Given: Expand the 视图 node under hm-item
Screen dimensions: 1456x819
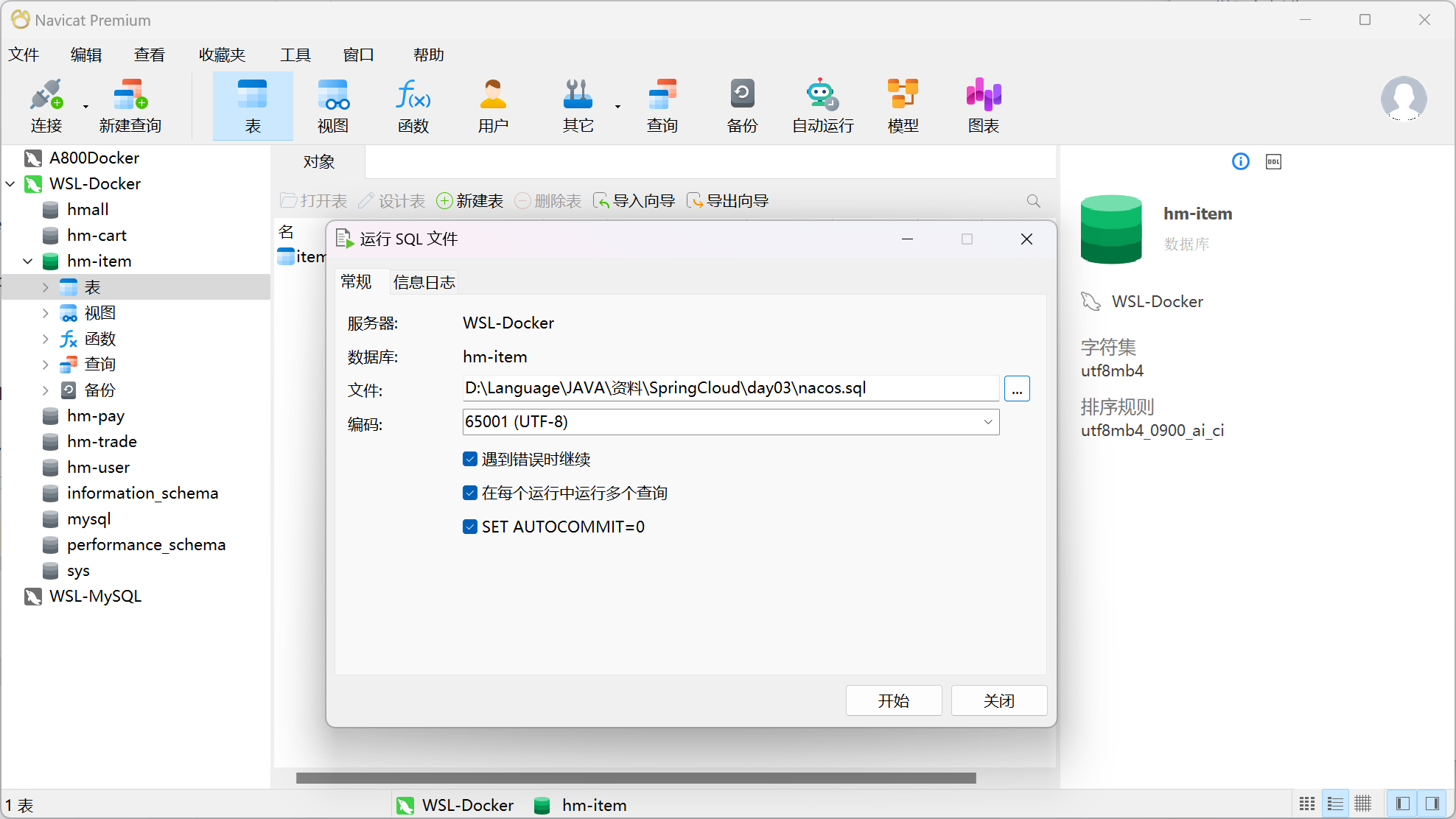Looking at the screenshot, I should [46, 313].
